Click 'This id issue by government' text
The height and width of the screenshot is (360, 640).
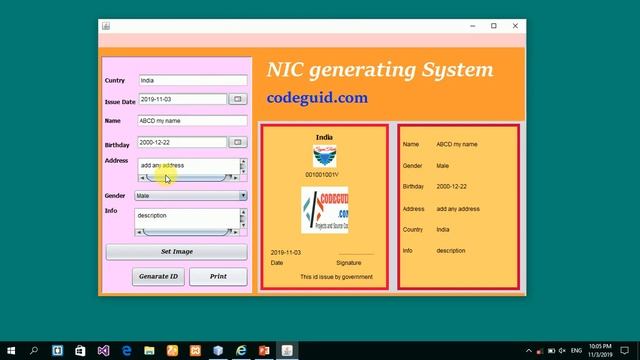(x=336, y=277)
